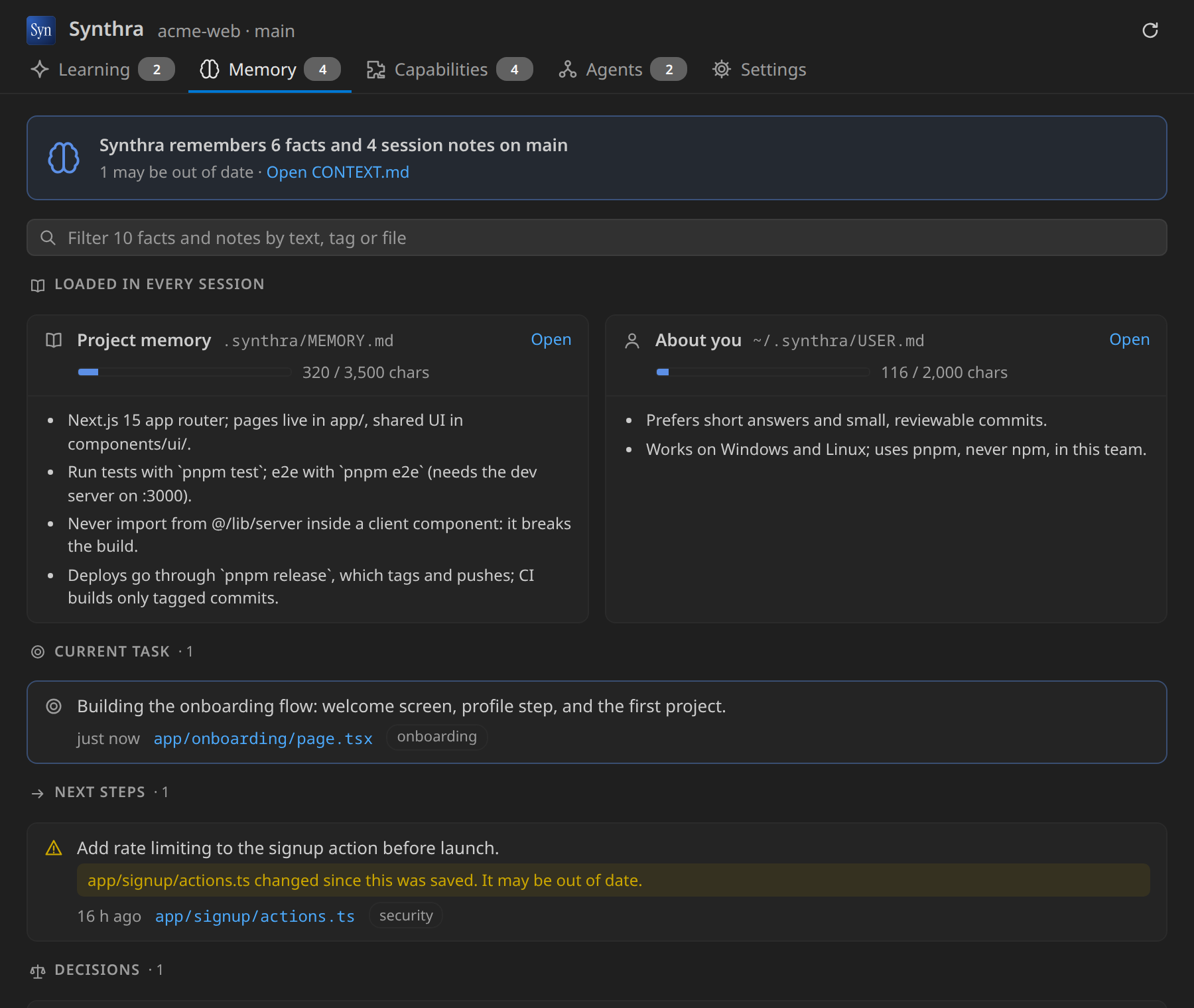Click the Memory brain tab icon
This screenshot has height=1008, width=1194.
[x=210, y=70]
